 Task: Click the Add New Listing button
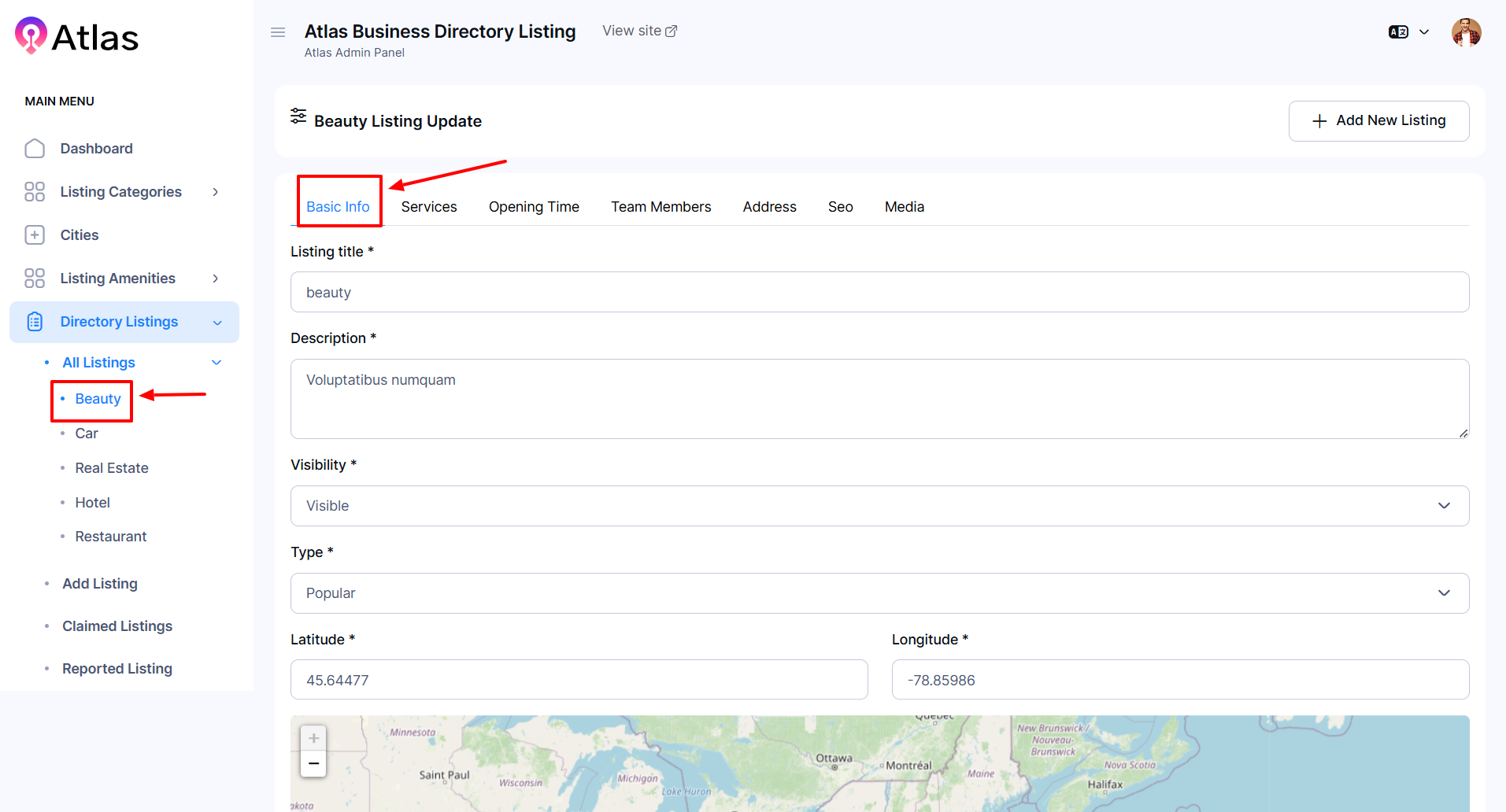coord(1378,121)
